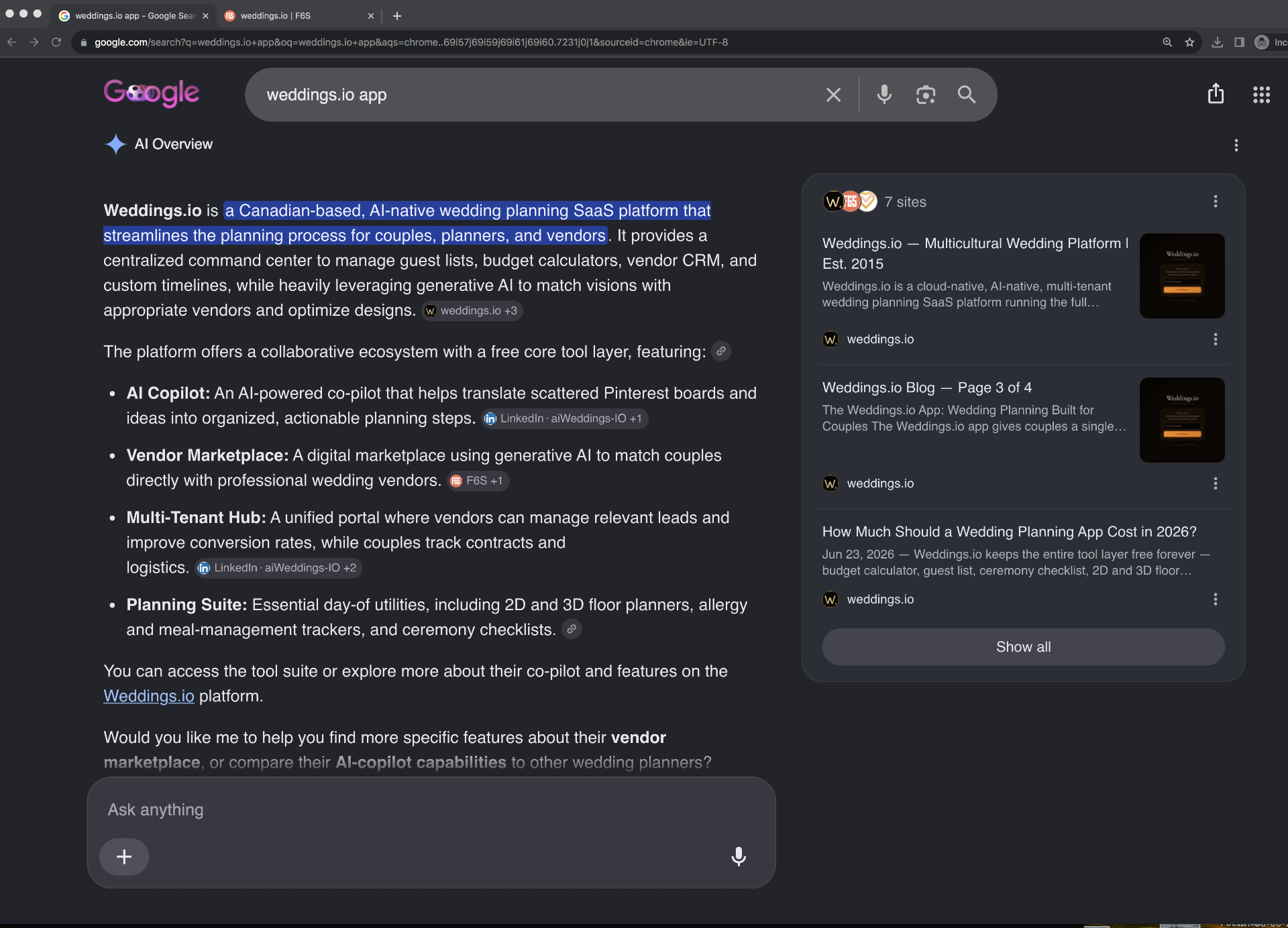Click weddings.io label under the first source
1288x928 pixels.
[x=880, y=339]
